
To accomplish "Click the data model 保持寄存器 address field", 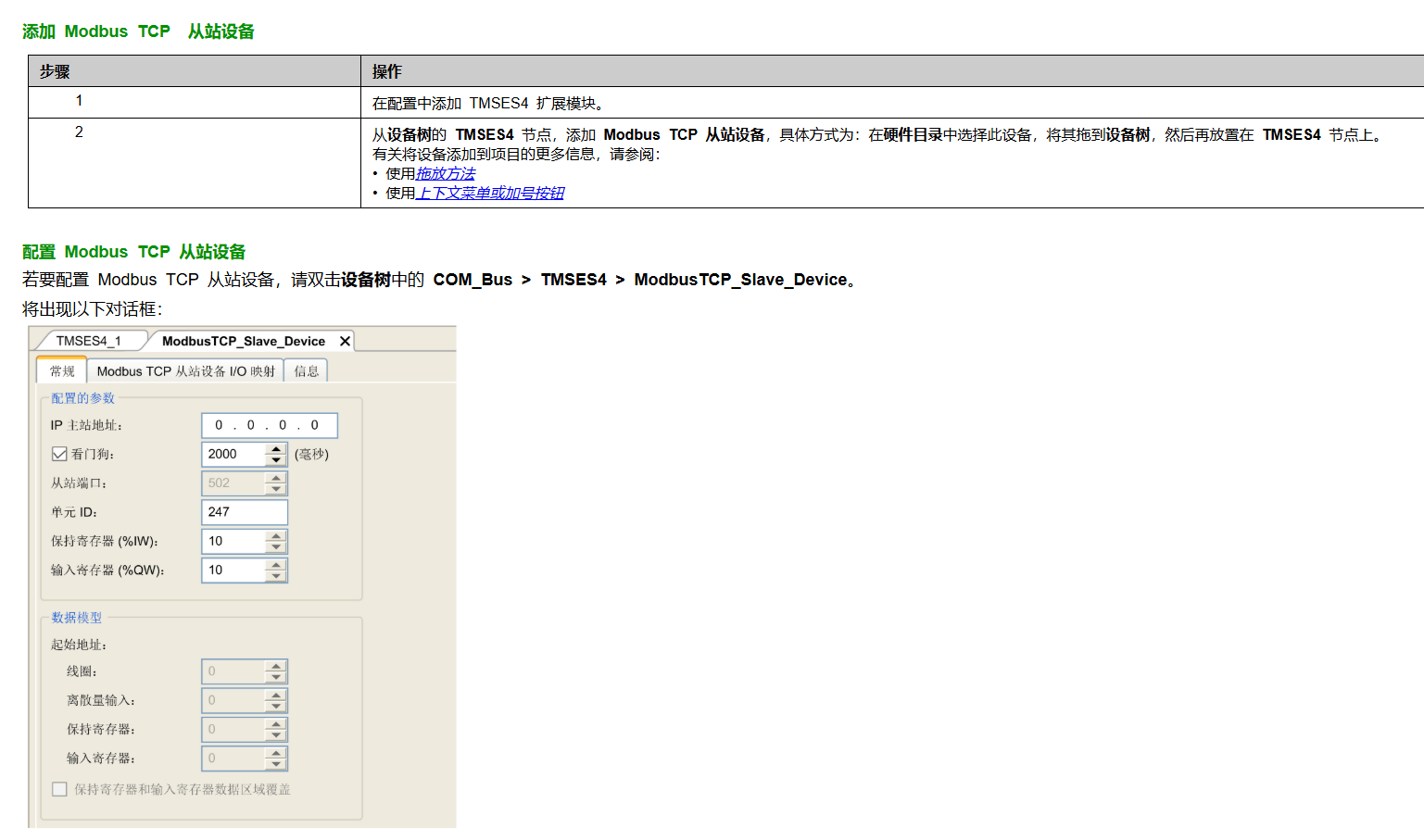I will pos(234,729).
